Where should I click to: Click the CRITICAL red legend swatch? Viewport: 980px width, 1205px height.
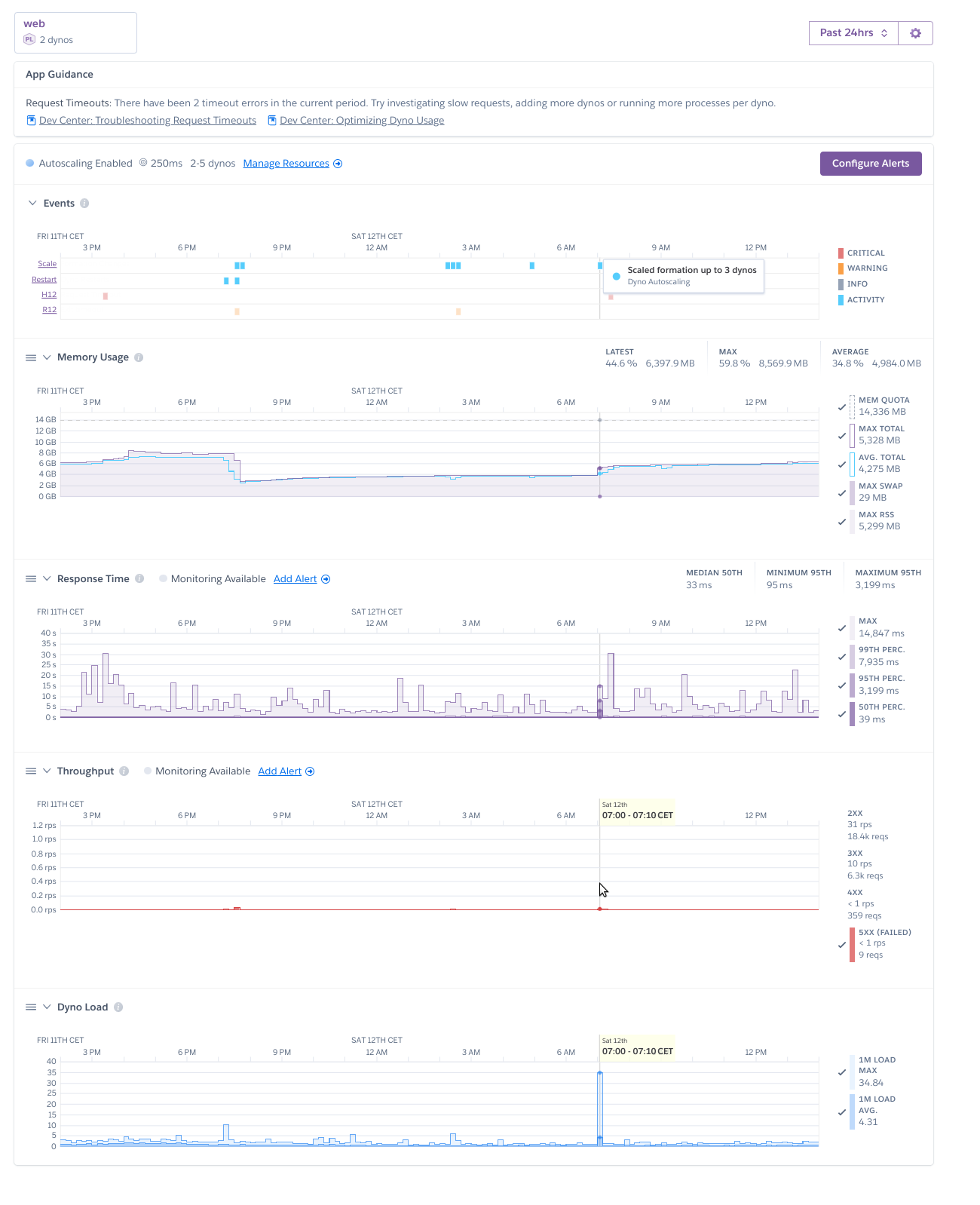point(841,253)
